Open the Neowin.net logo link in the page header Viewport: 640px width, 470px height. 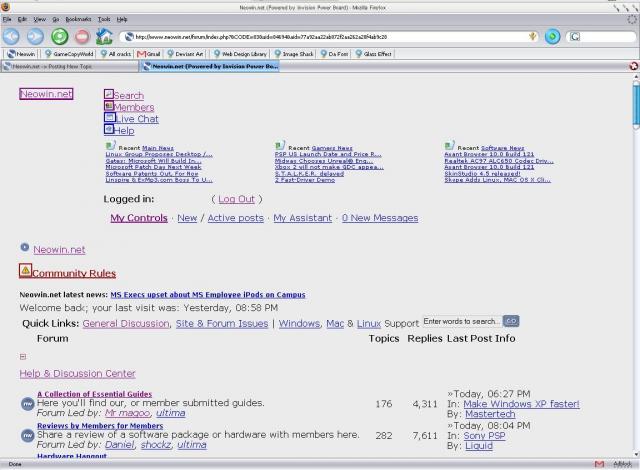(46, 94)
